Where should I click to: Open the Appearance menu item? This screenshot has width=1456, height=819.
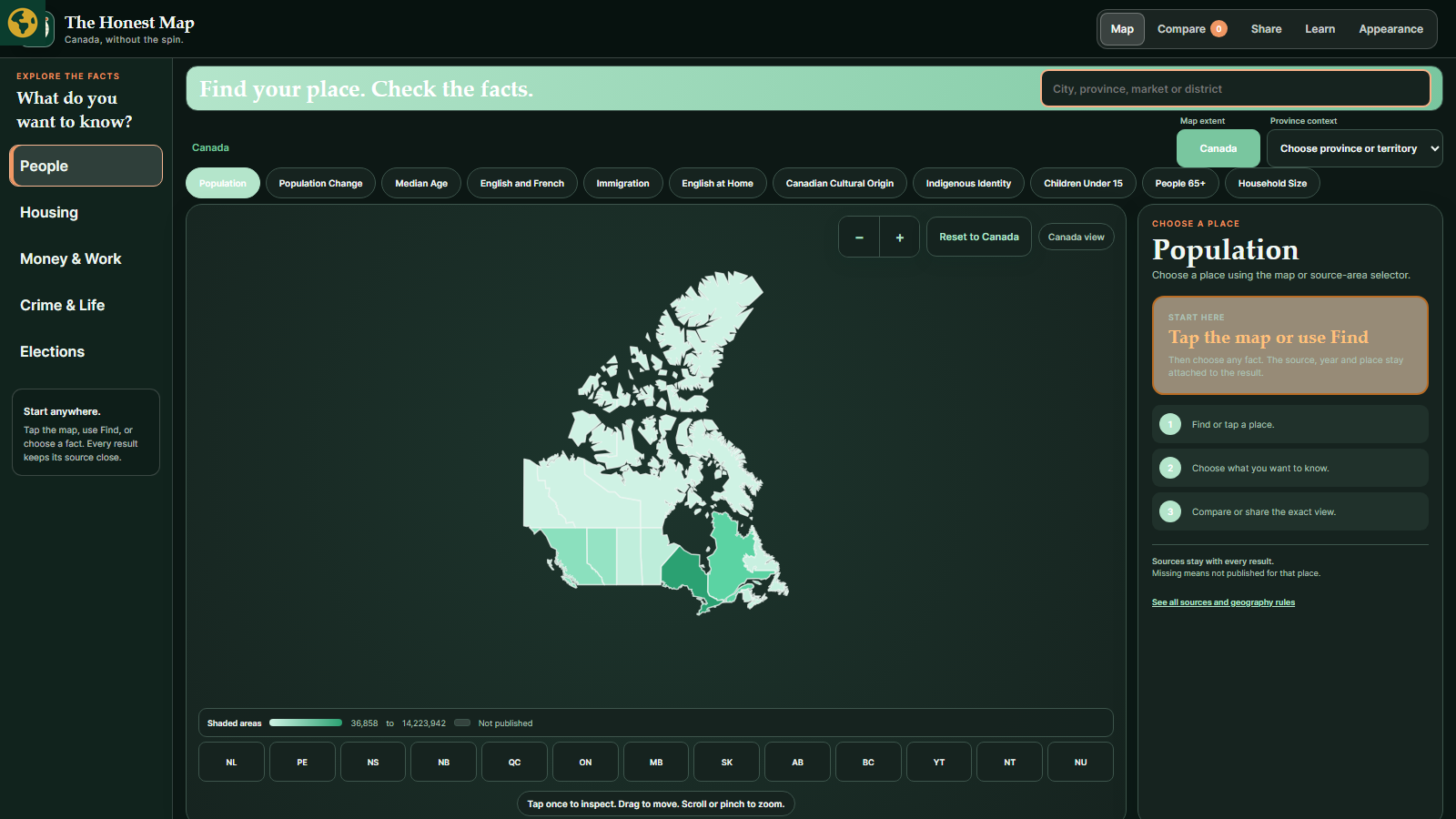click(1390, 29)
